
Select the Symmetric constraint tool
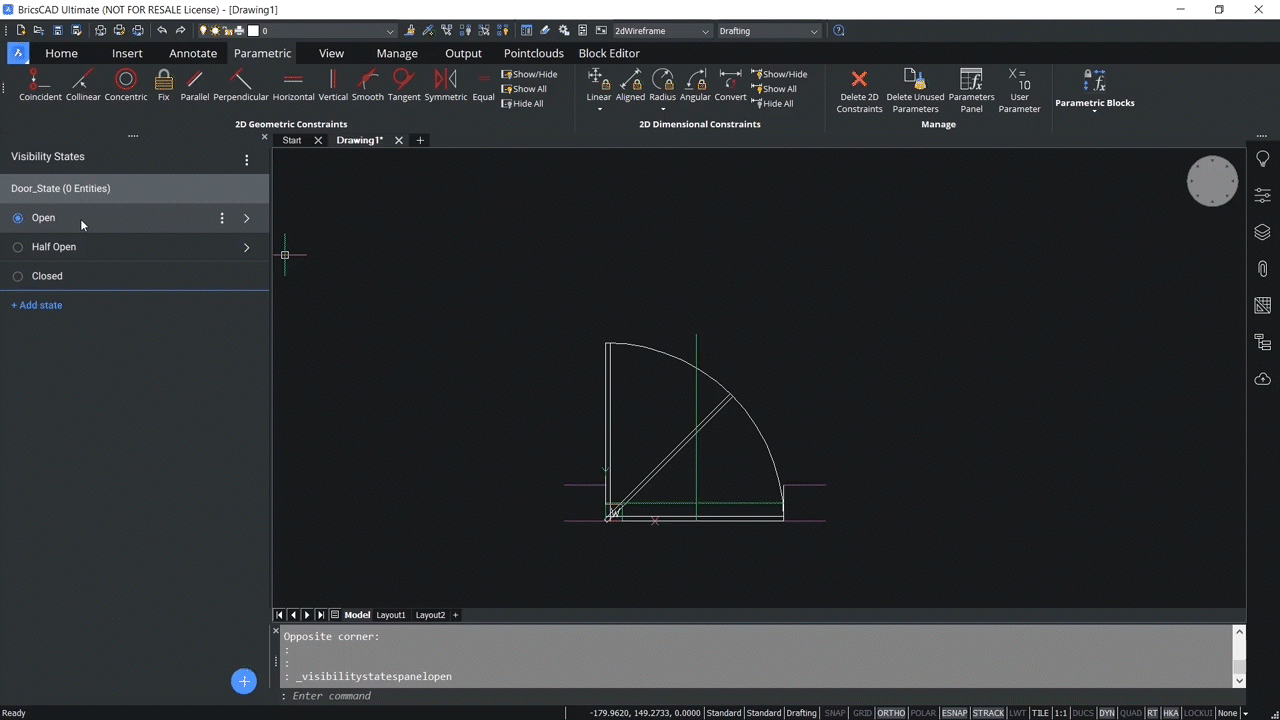pos(446,85)
